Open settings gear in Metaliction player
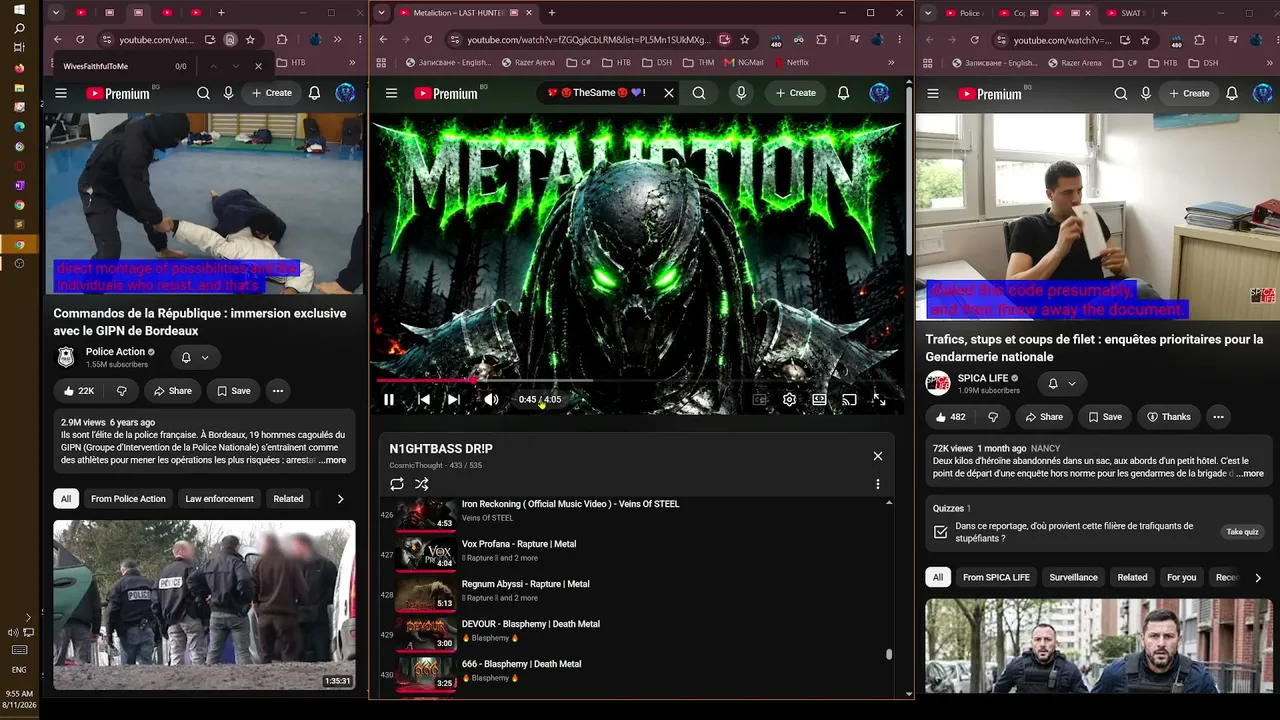 click(x=789, y=399)
